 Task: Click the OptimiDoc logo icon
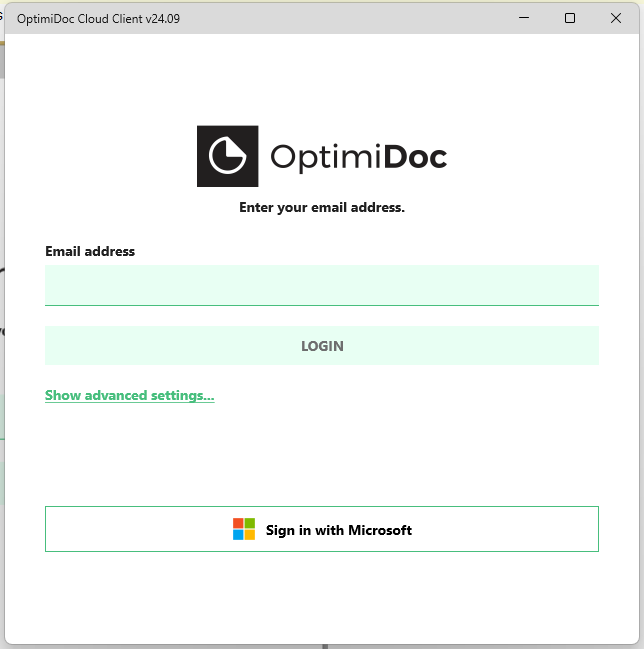228,156
